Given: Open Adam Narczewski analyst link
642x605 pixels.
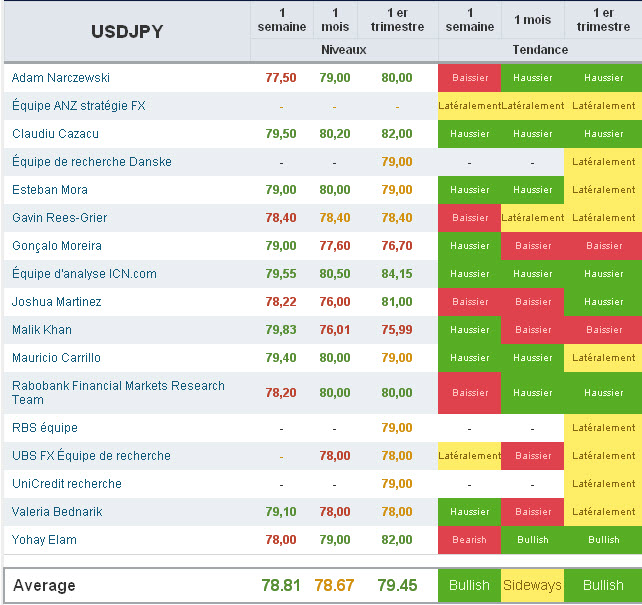Looking at the screenshot, I should point(61,78).
